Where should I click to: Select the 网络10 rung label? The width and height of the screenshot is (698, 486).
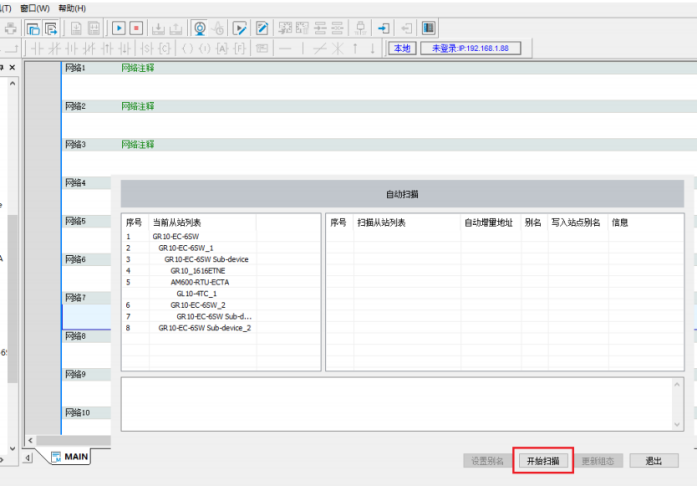tap(77, 413)
